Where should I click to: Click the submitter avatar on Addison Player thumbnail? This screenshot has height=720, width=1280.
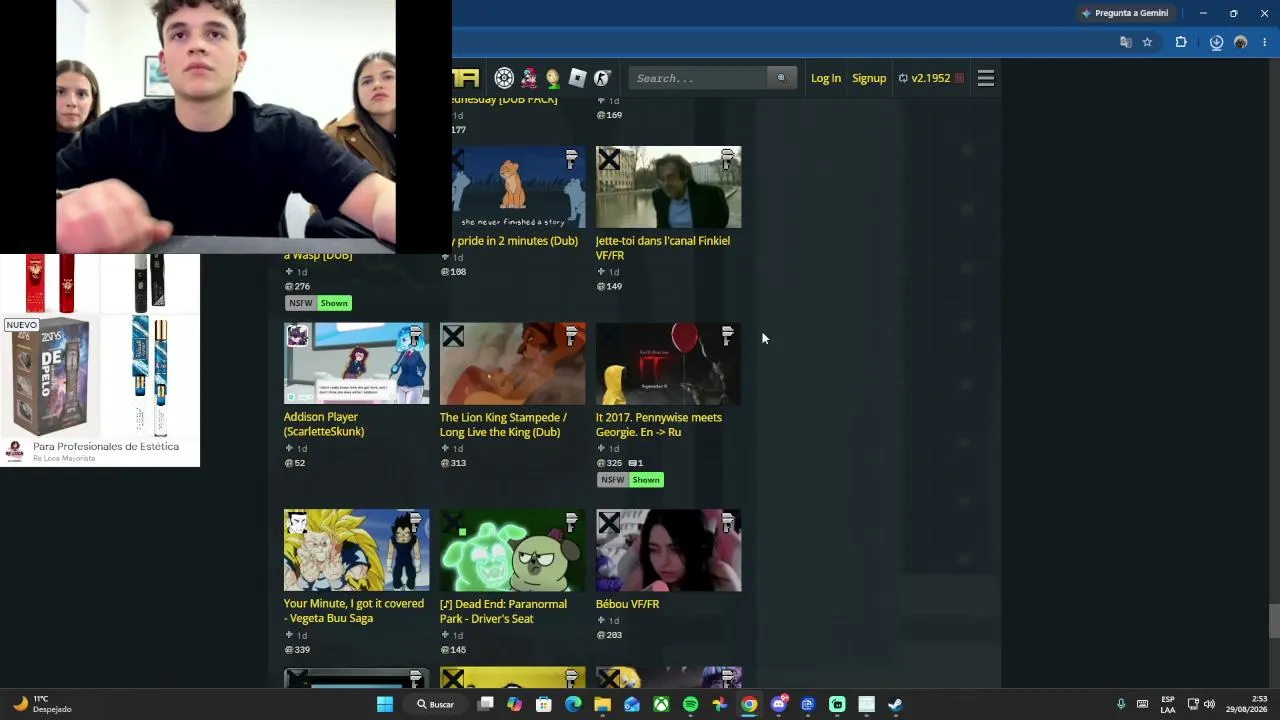(297, 336)
